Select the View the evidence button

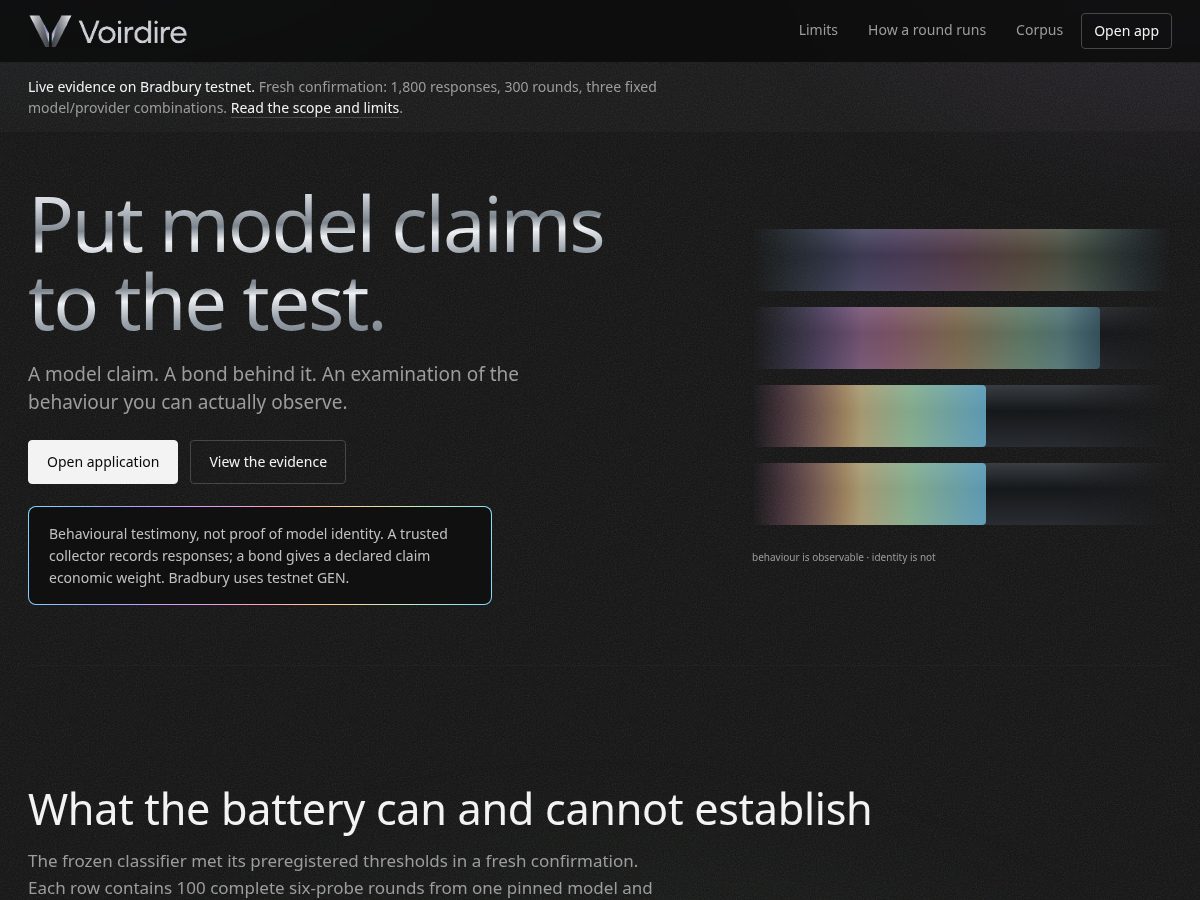[x=268, y=462]
